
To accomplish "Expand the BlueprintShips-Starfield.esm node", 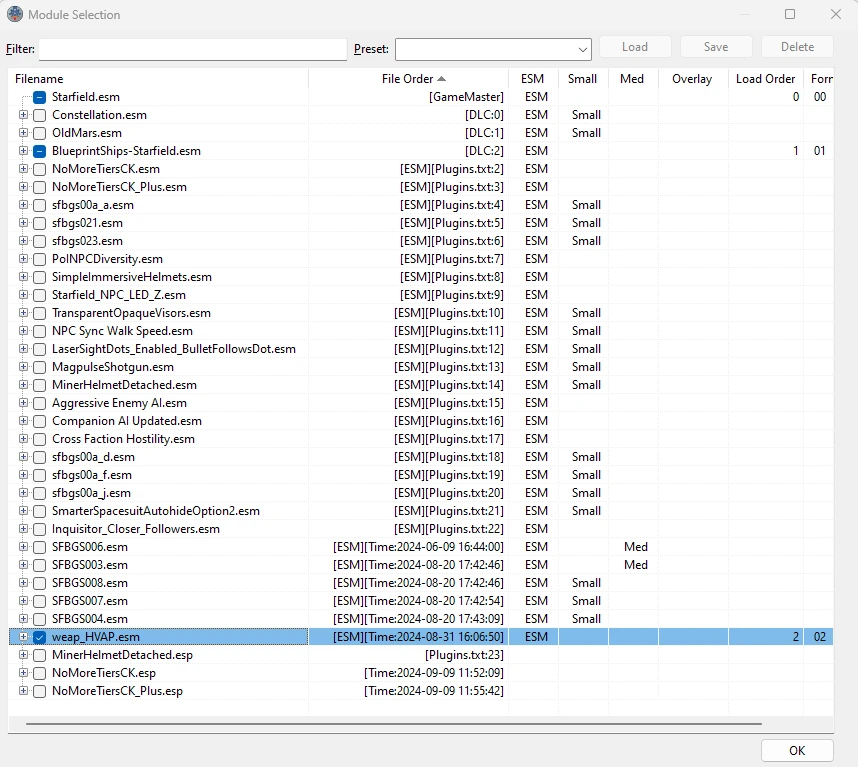I will pos(23,150).
